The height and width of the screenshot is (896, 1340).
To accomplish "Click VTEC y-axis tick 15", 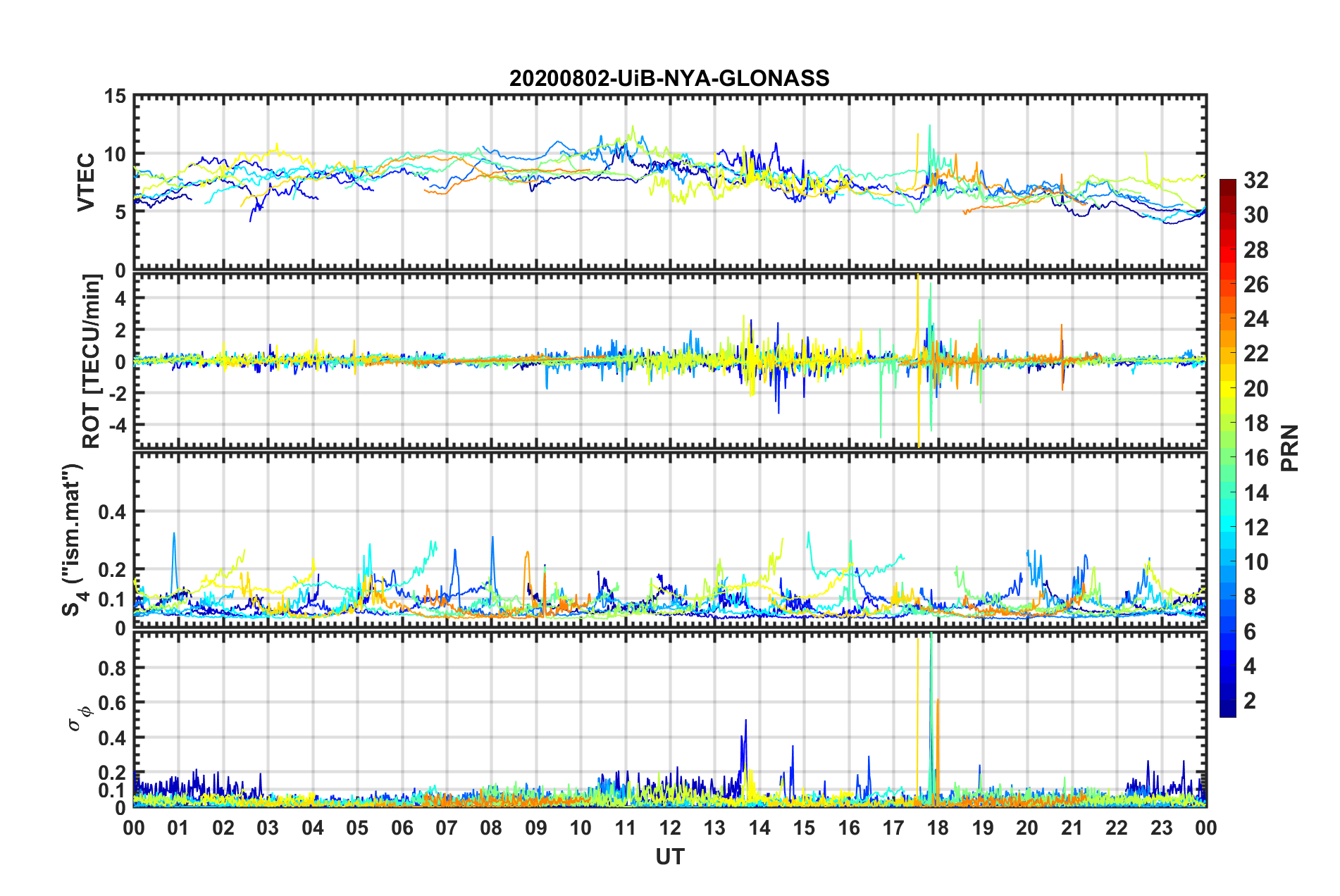I will coord(116,97).
